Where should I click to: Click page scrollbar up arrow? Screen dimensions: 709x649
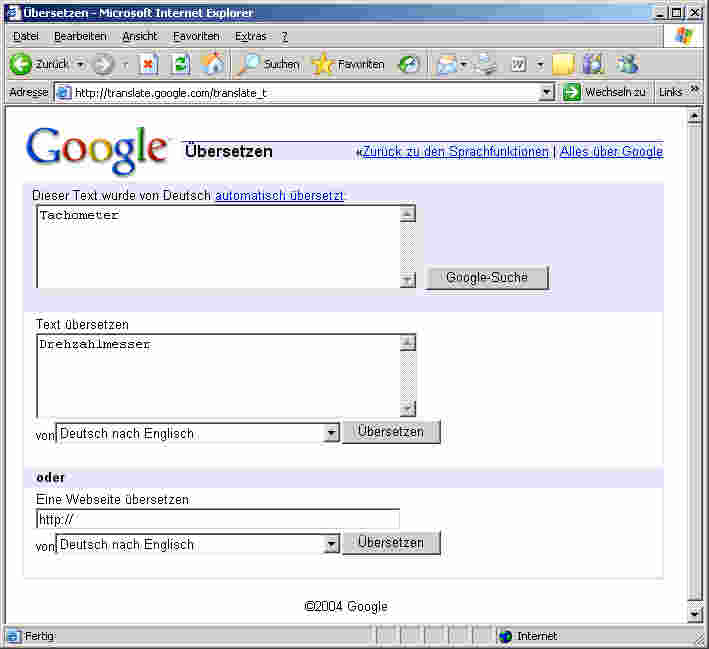click(695, 117)
